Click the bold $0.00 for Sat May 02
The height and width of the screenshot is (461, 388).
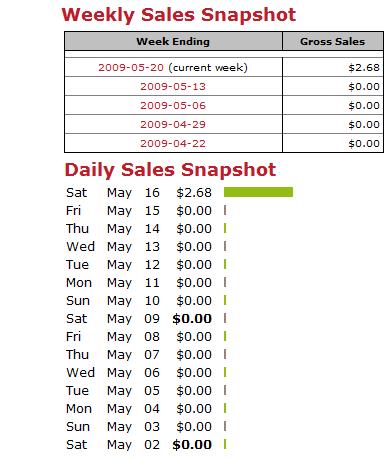pyautogui.click(x=192, y=445)
